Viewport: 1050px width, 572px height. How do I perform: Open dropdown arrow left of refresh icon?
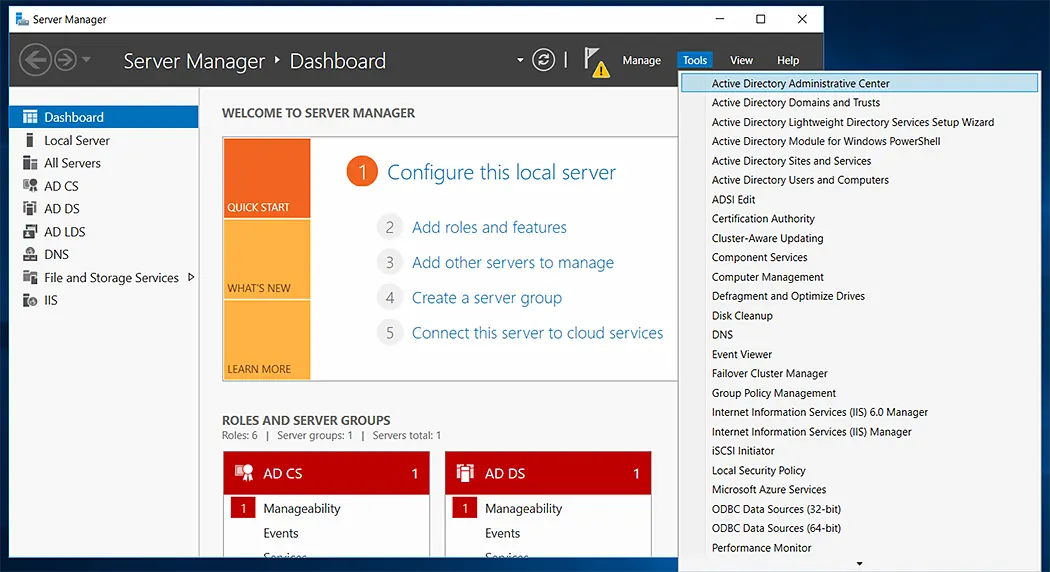[520, 60]
